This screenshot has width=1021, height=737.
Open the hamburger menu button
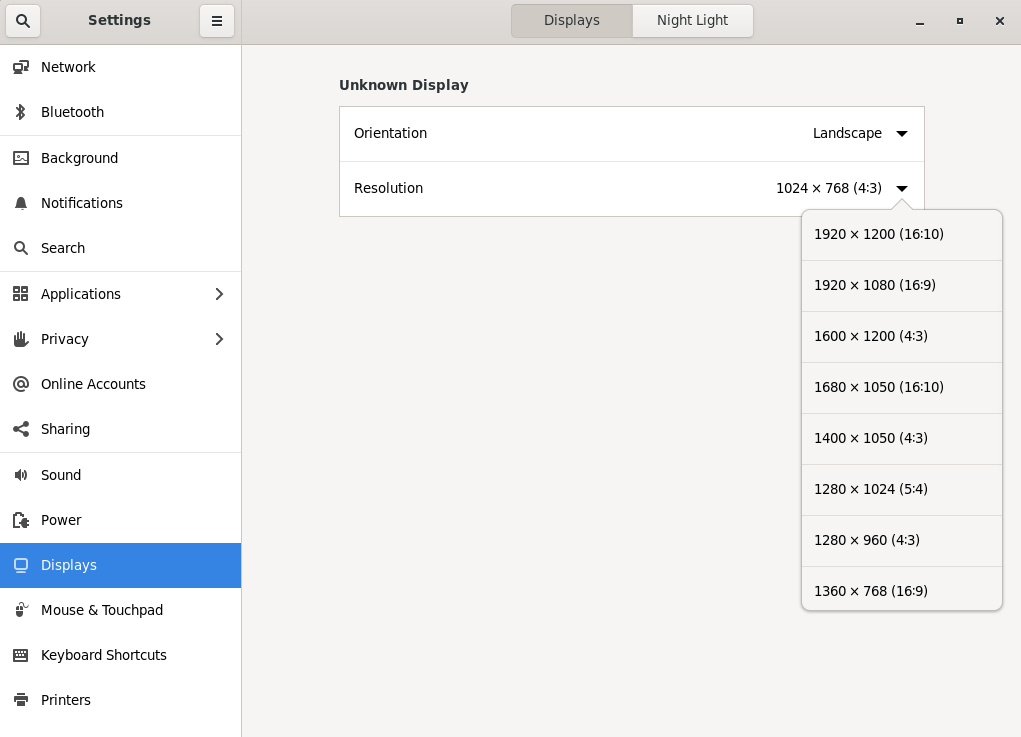pyautogui.click(x=216, y=21)
